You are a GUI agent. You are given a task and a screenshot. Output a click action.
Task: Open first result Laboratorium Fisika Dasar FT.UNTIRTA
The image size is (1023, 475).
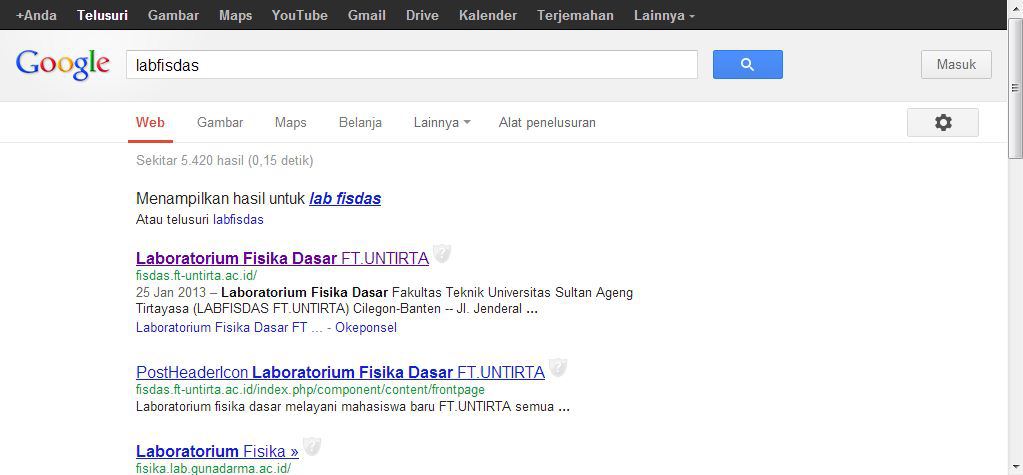click(x=282, y=258)
